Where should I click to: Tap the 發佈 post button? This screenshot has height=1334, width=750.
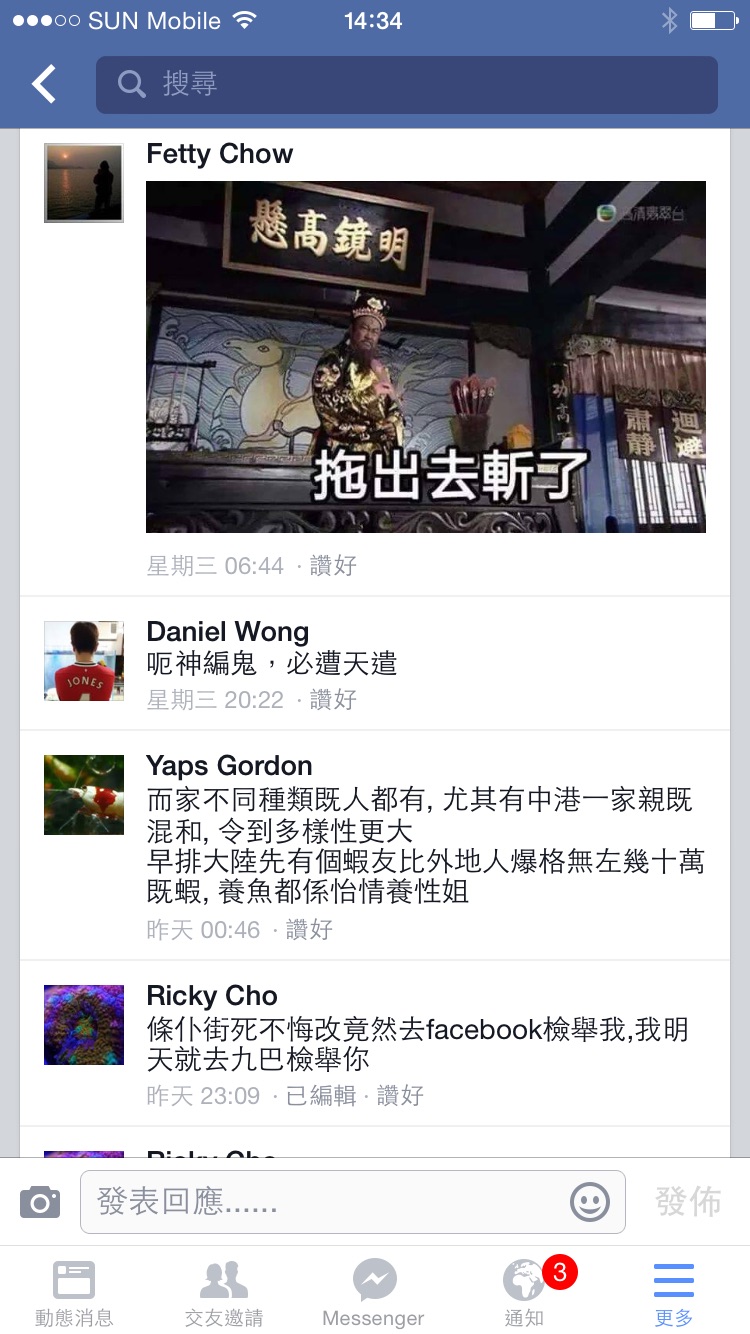(688, 1202)
